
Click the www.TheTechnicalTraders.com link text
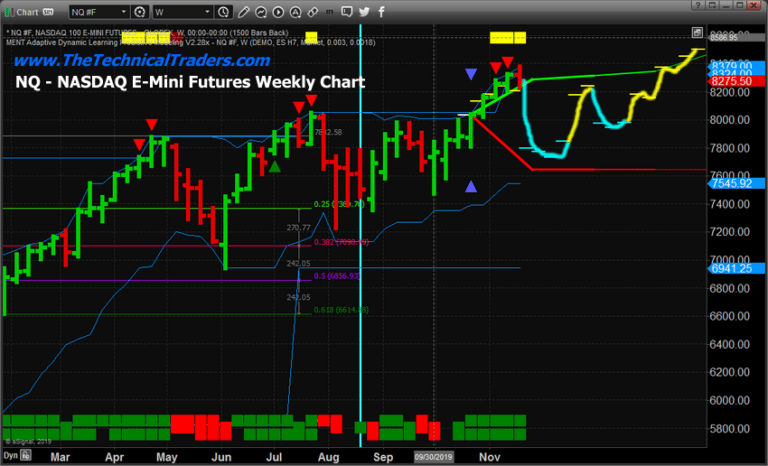tap(142, 60)
